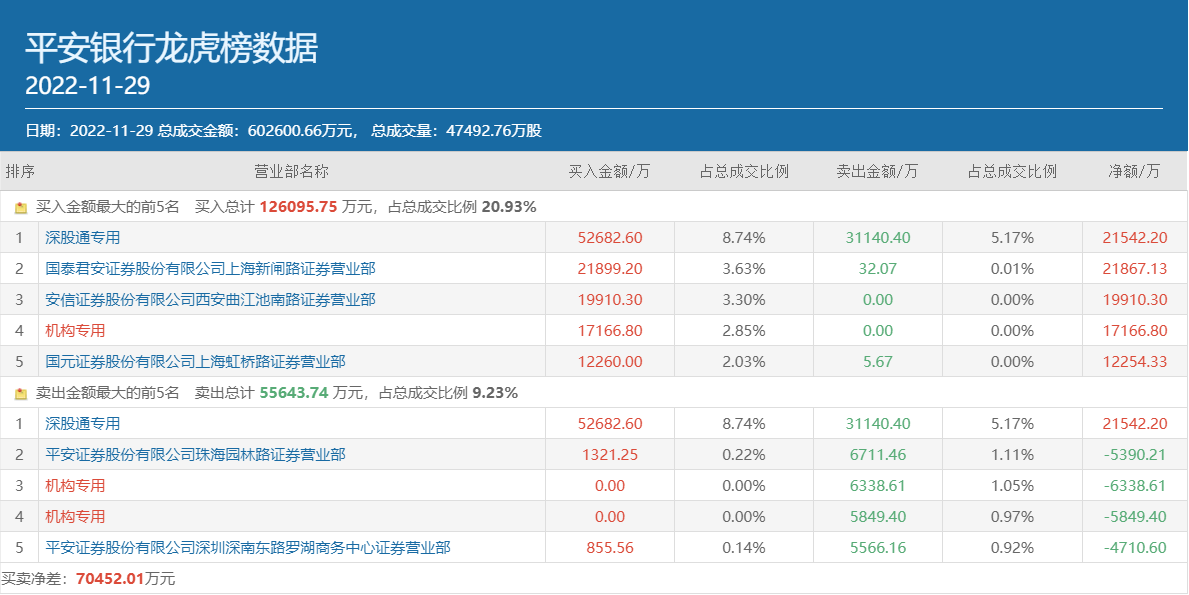The width and height of the screenshot is (1189, 595).
Task: Click the 2.85% buy ratio cell
Action: click(x=744, y=330)
